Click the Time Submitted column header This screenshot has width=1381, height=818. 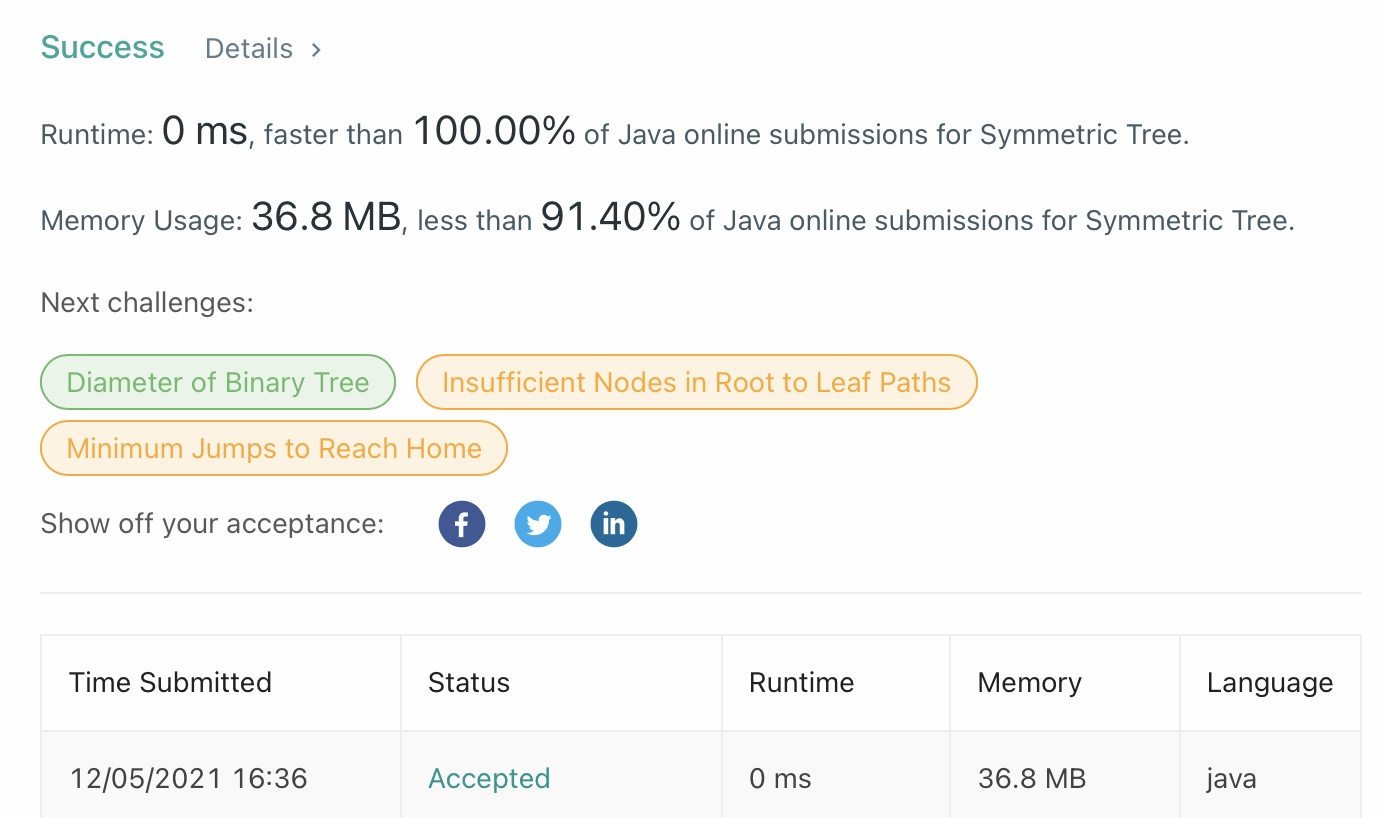pyautogui.click(x=170, y=683)
